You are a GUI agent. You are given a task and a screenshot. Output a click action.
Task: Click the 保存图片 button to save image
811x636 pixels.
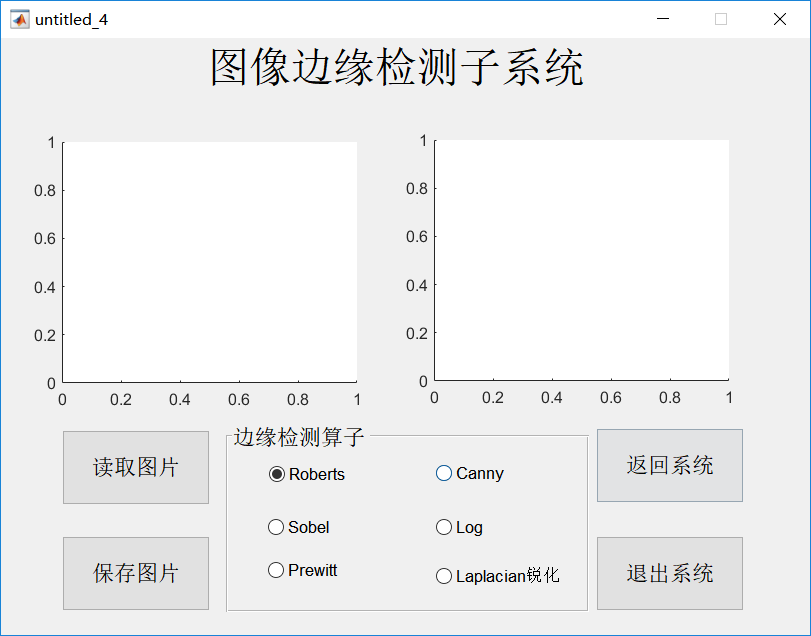[x=135, y=573]
